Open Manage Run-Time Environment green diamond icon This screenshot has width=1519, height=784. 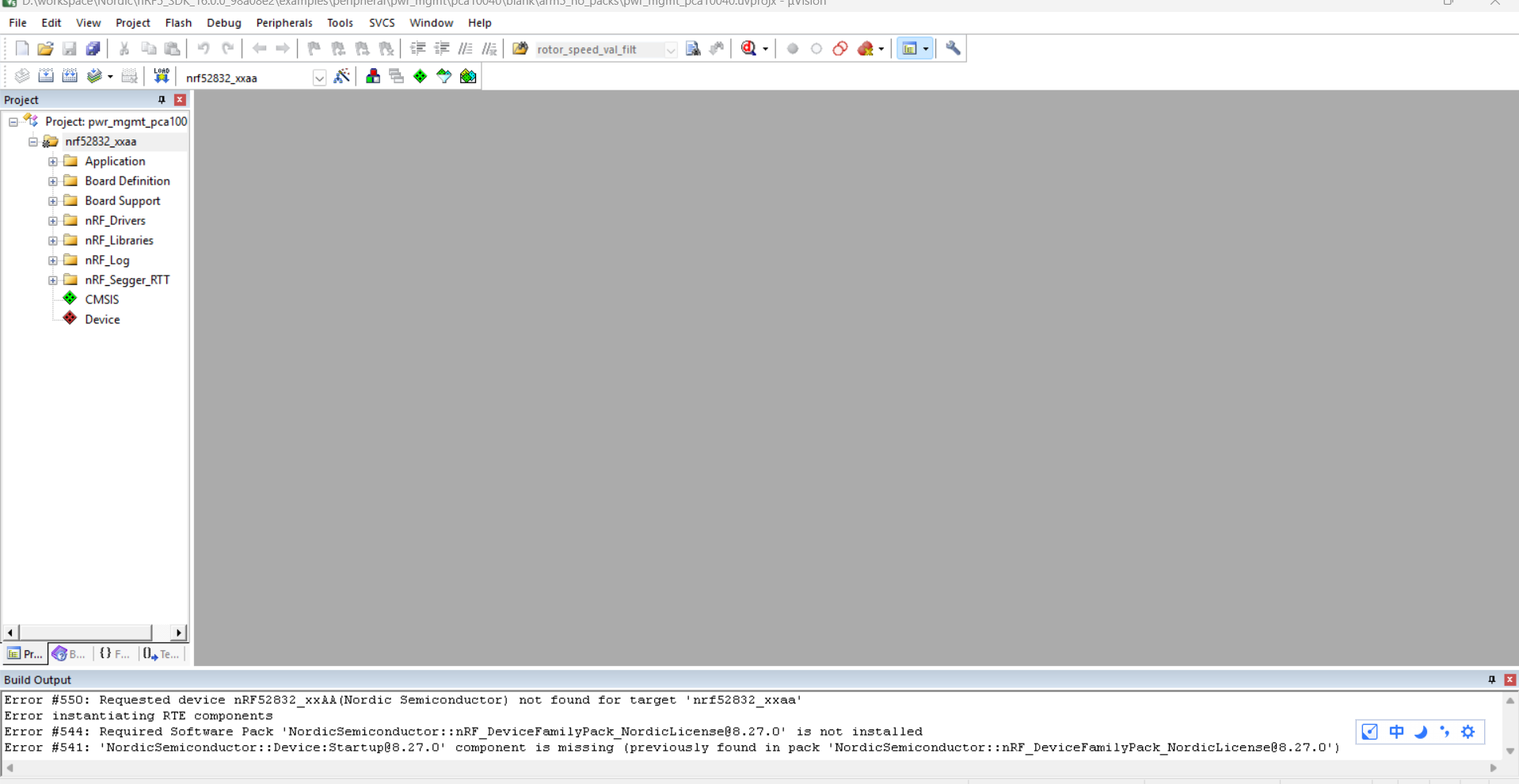pos(421,77)
